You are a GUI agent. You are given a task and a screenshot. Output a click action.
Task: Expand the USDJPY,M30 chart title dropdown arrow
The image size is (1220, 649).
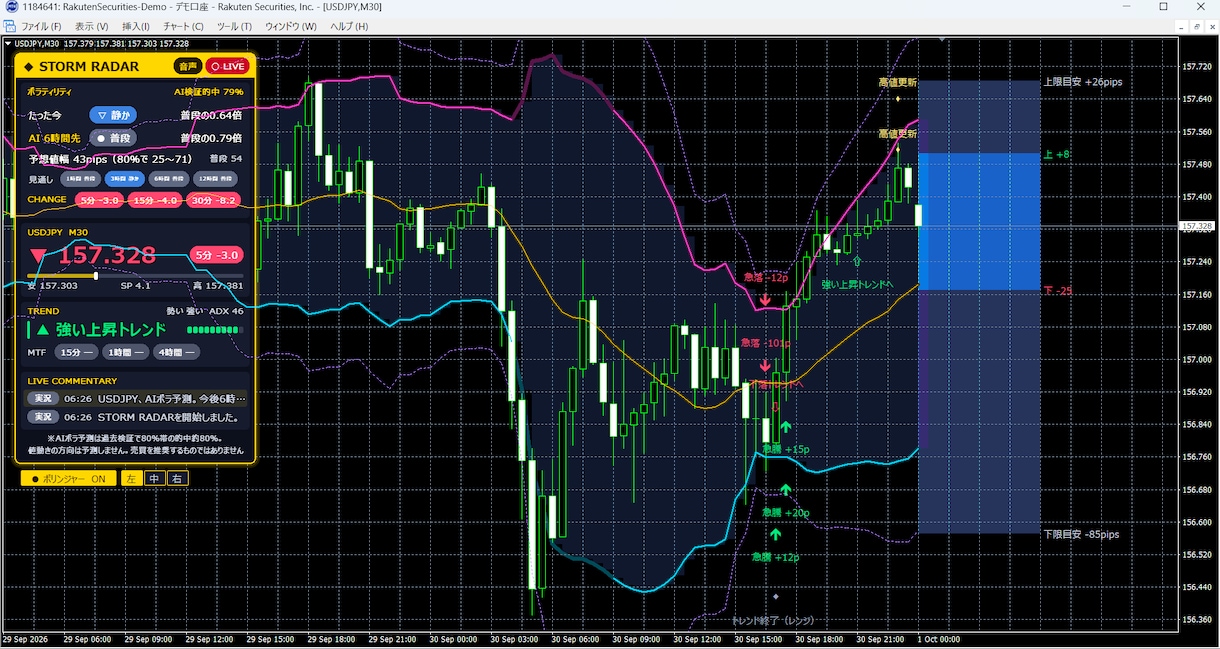(x=9, y=44)
